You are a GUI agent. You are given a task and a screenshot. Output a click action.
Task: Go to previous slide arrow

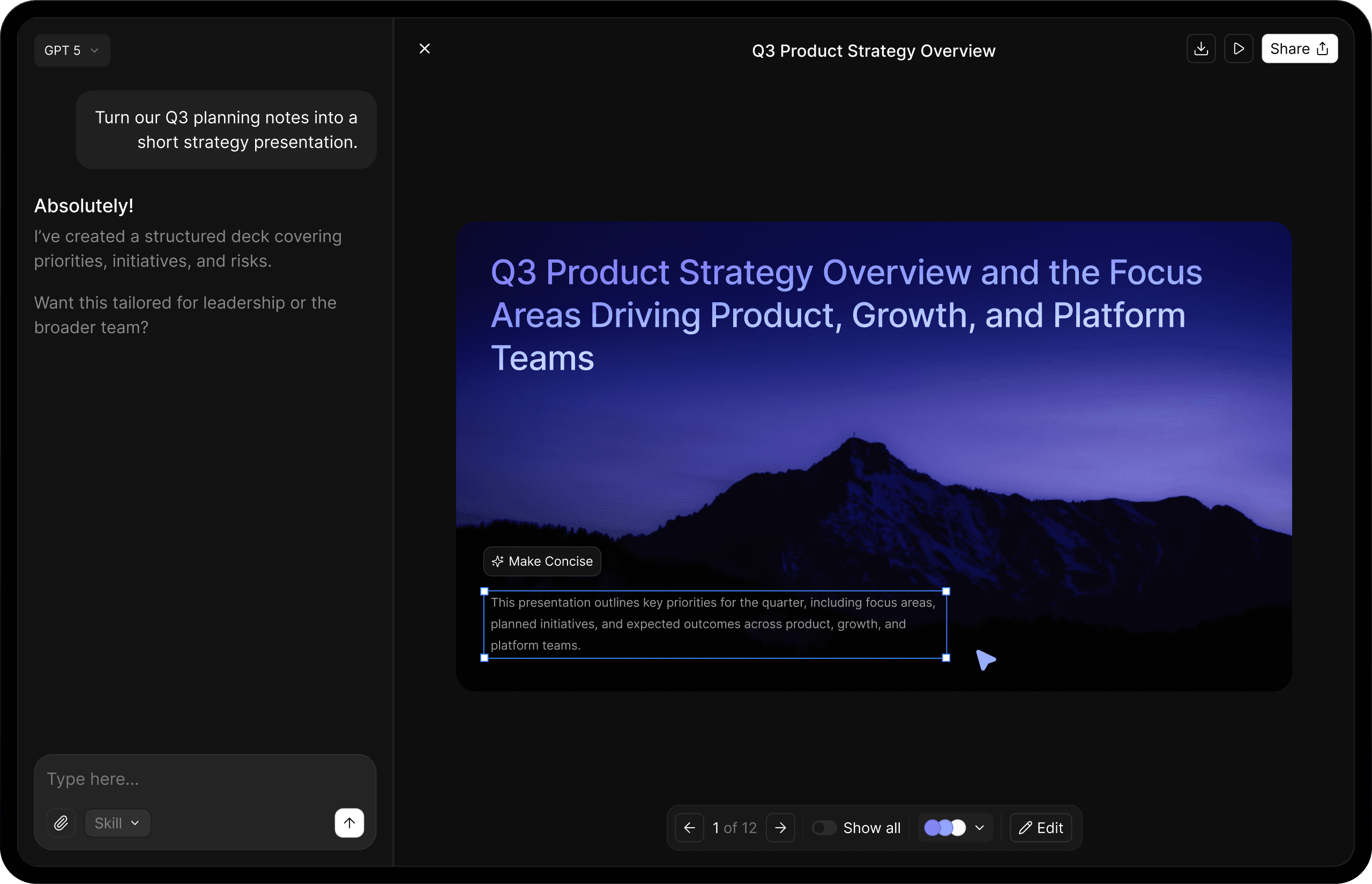pyautogui.click(x=689, y=828)
